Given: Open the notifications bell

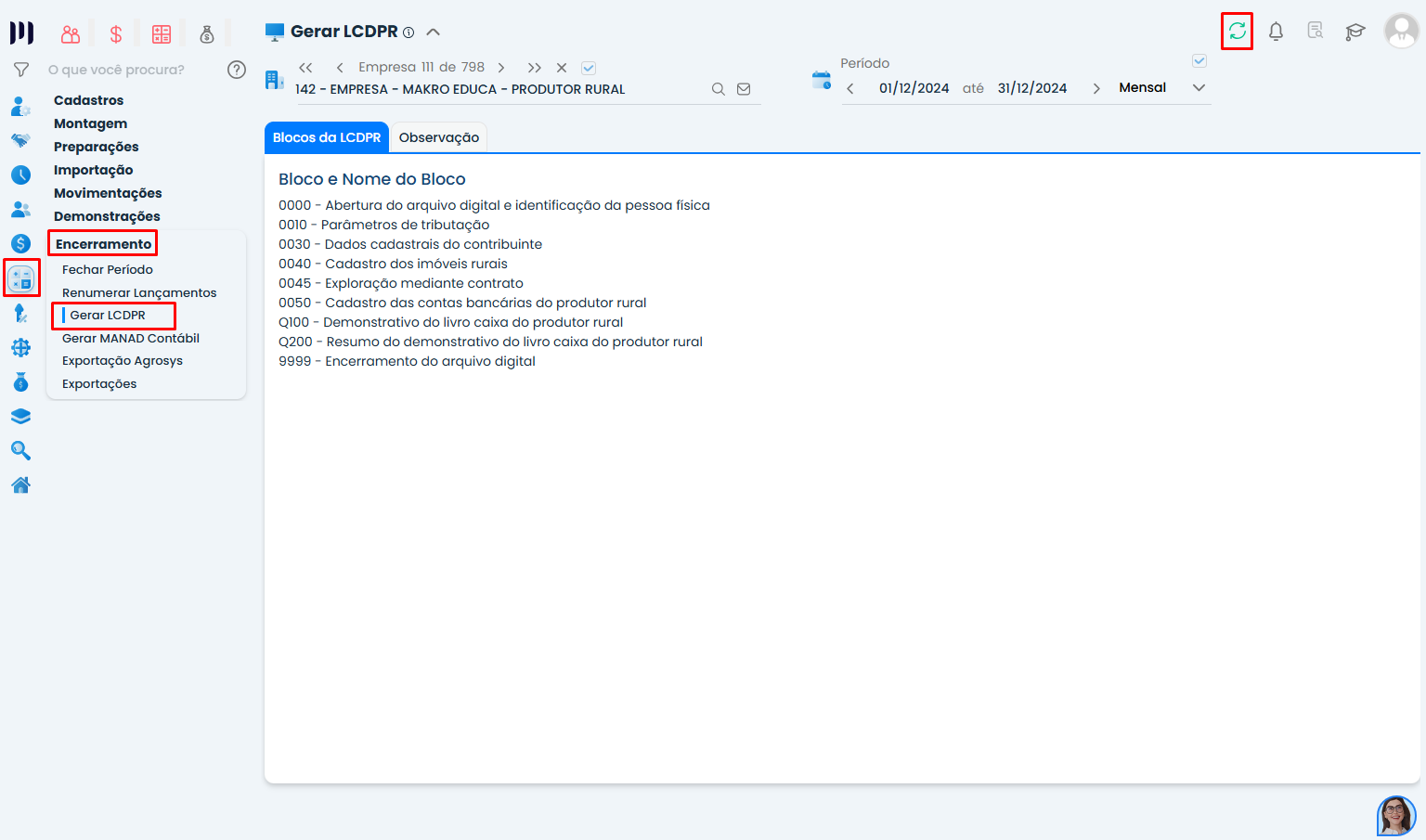Looking at the screenshot, I should tap(1276, 32).
